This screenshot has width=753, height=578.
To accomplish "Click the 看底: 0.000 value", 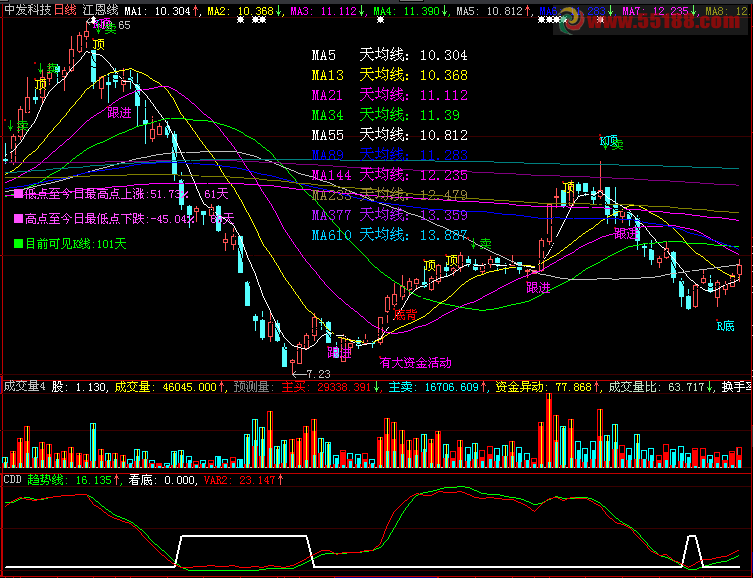I will tap(162, 480).
